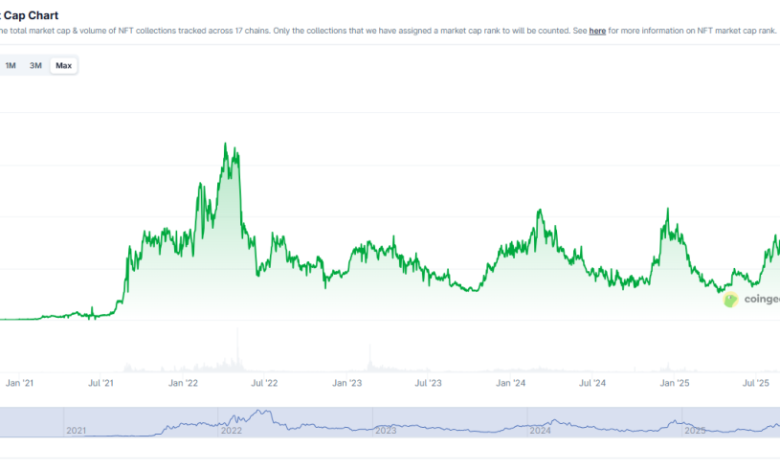Click the 2021 marker in range navigator

pos(77,430)
